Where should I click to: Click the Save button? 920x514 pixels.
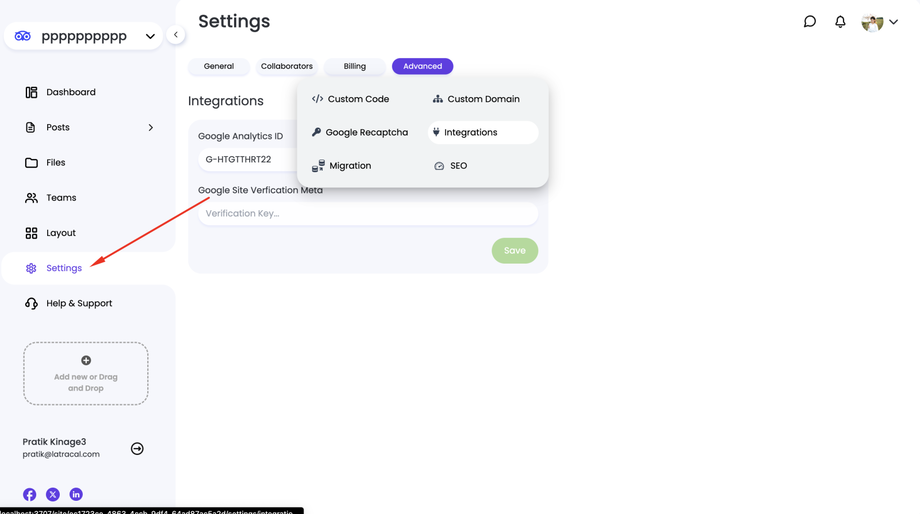coord(515,250)
